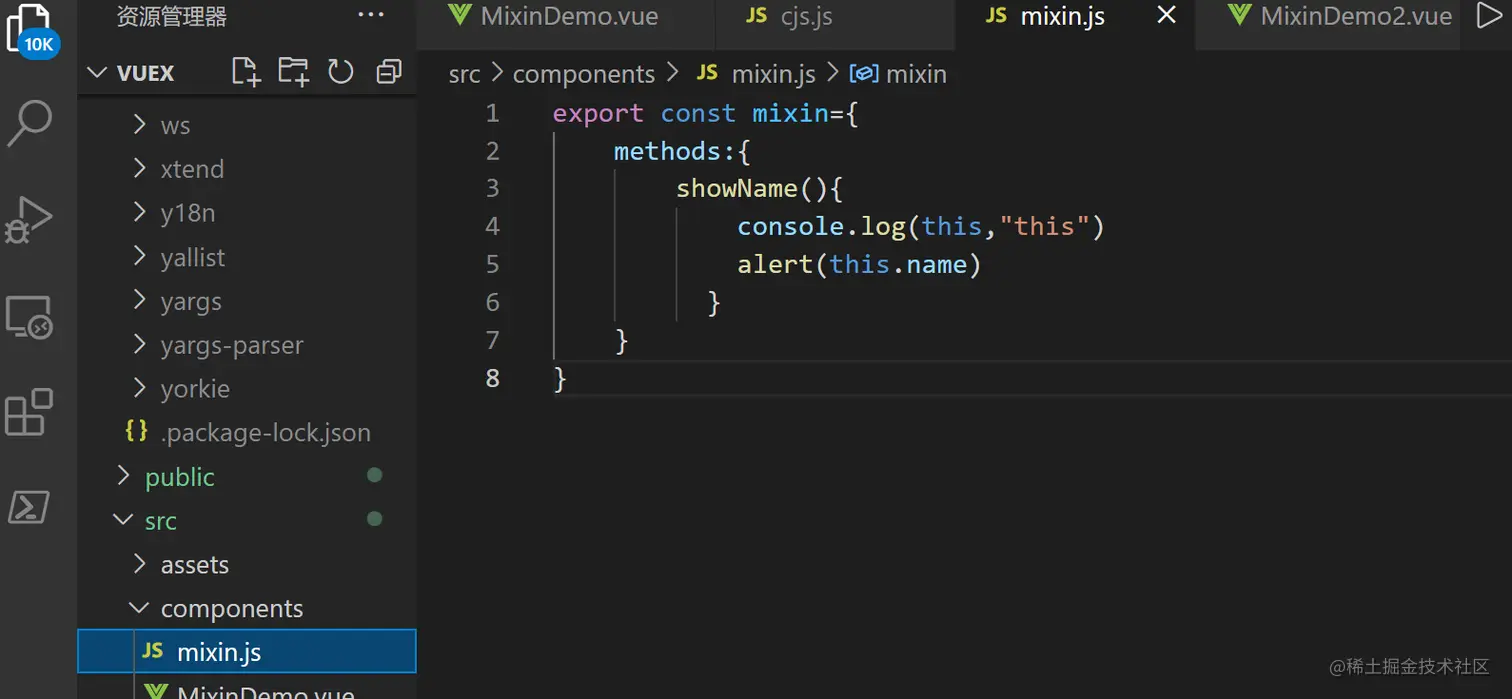Open the Remote Explorer view

(x=29, y=317)
